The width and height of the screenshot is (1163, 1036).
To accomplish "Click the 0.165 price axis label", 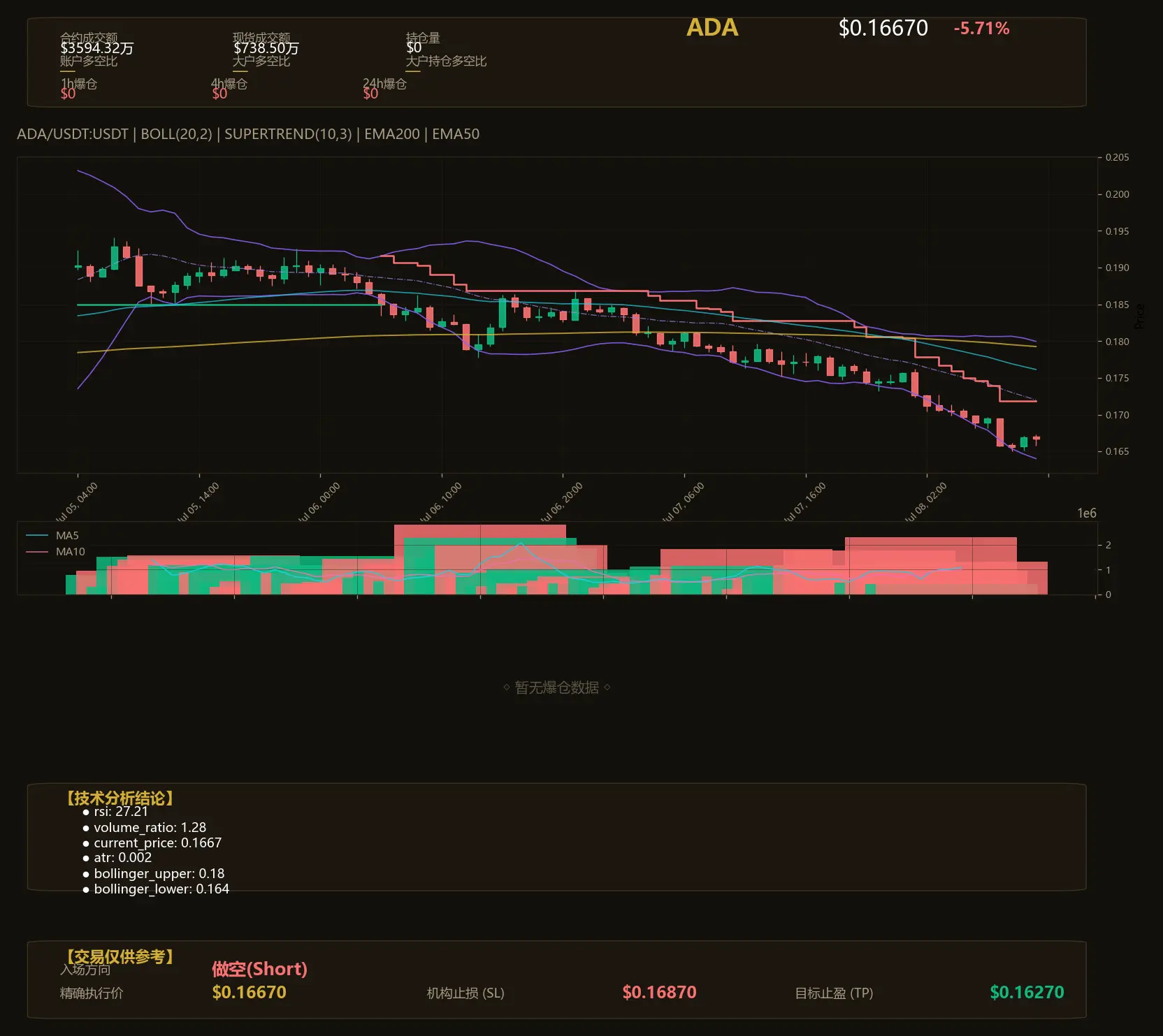I will [x=1117, y=451].
